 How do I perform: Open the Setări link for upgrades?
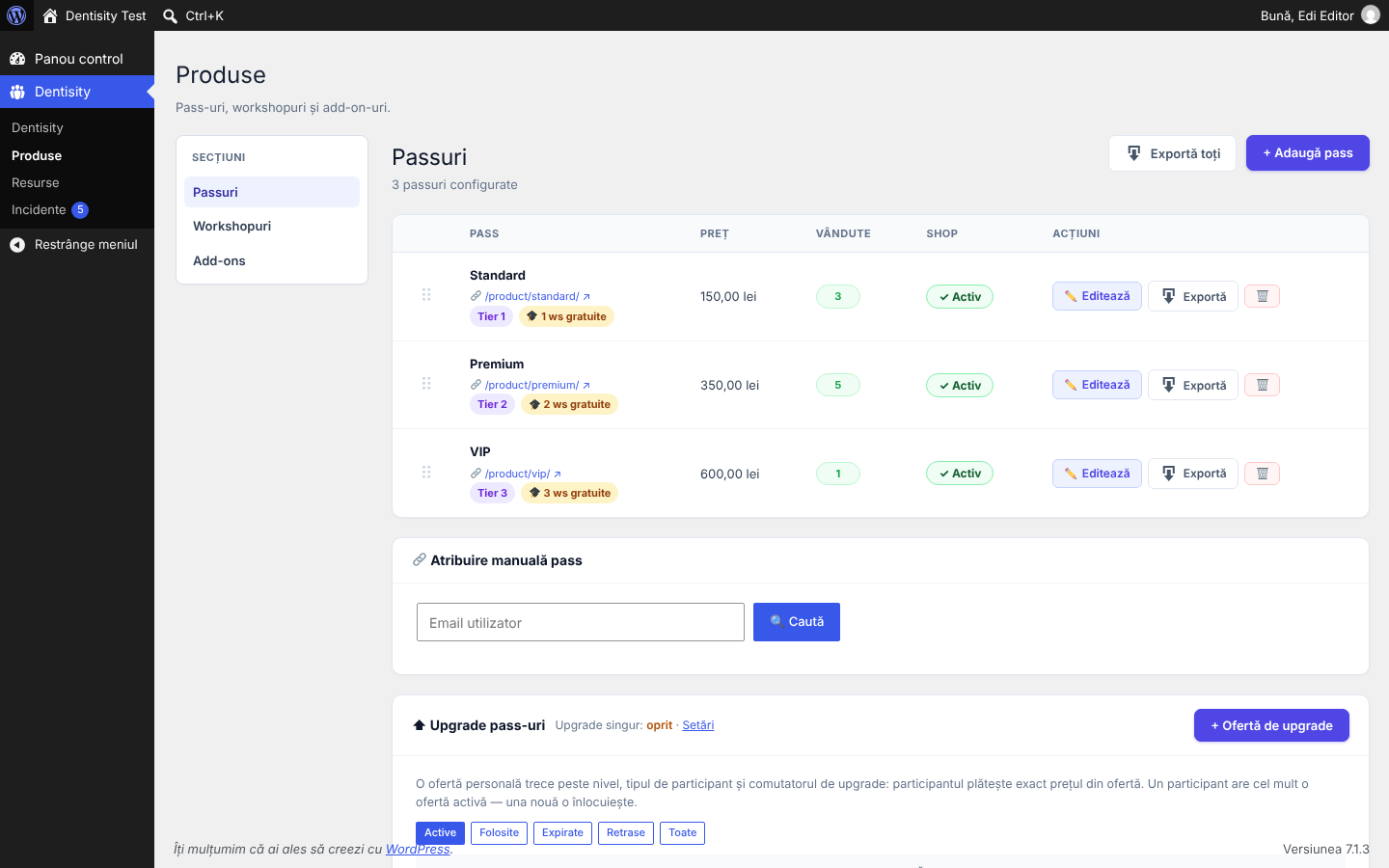click(698, 725)
